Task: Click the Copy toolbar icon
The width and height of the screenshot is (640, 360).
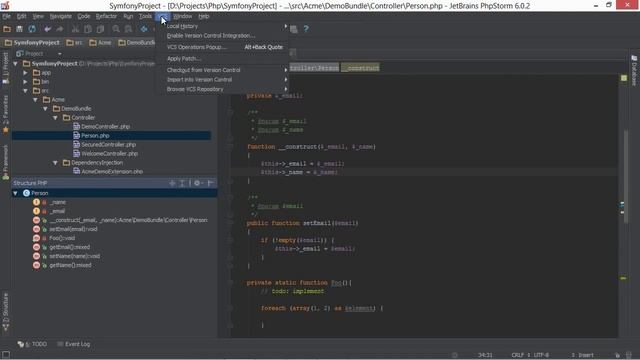Action: [88, 29]
